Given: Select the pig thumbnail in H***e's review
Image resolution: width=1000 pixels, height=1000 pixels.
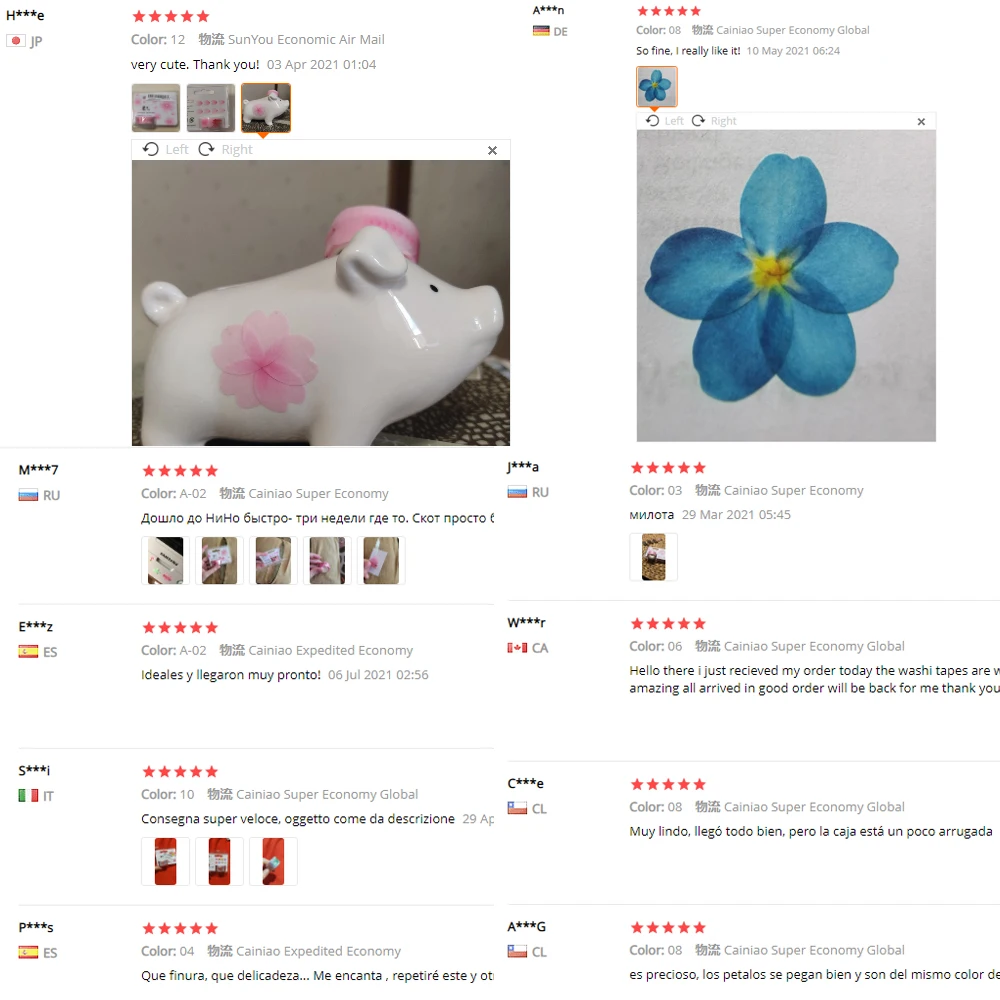Looking at the screenshot, I should (266, 108).
